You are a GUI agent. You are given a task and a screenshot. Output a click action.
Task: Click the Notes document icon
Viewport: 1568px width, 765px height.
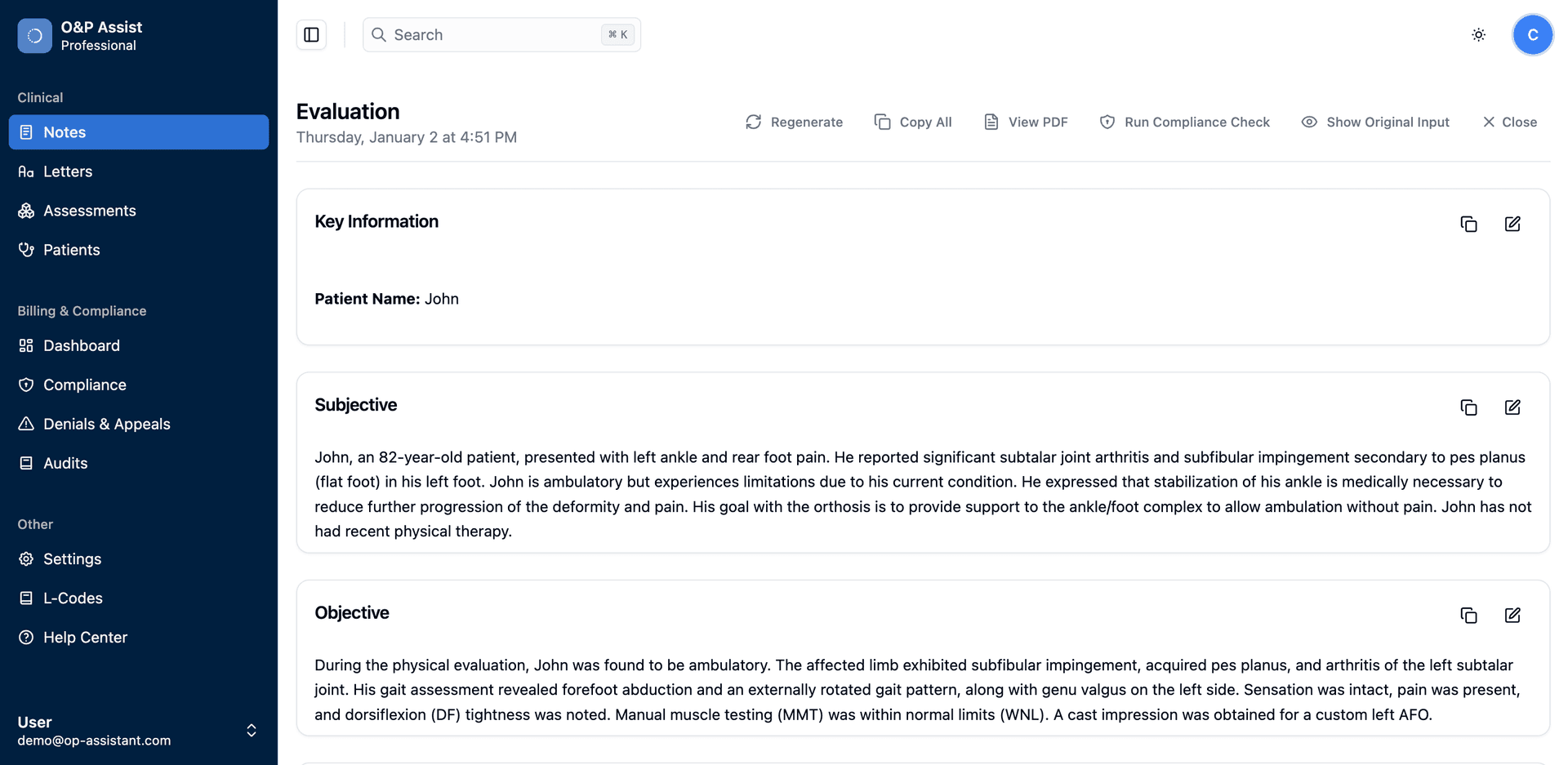26,132
